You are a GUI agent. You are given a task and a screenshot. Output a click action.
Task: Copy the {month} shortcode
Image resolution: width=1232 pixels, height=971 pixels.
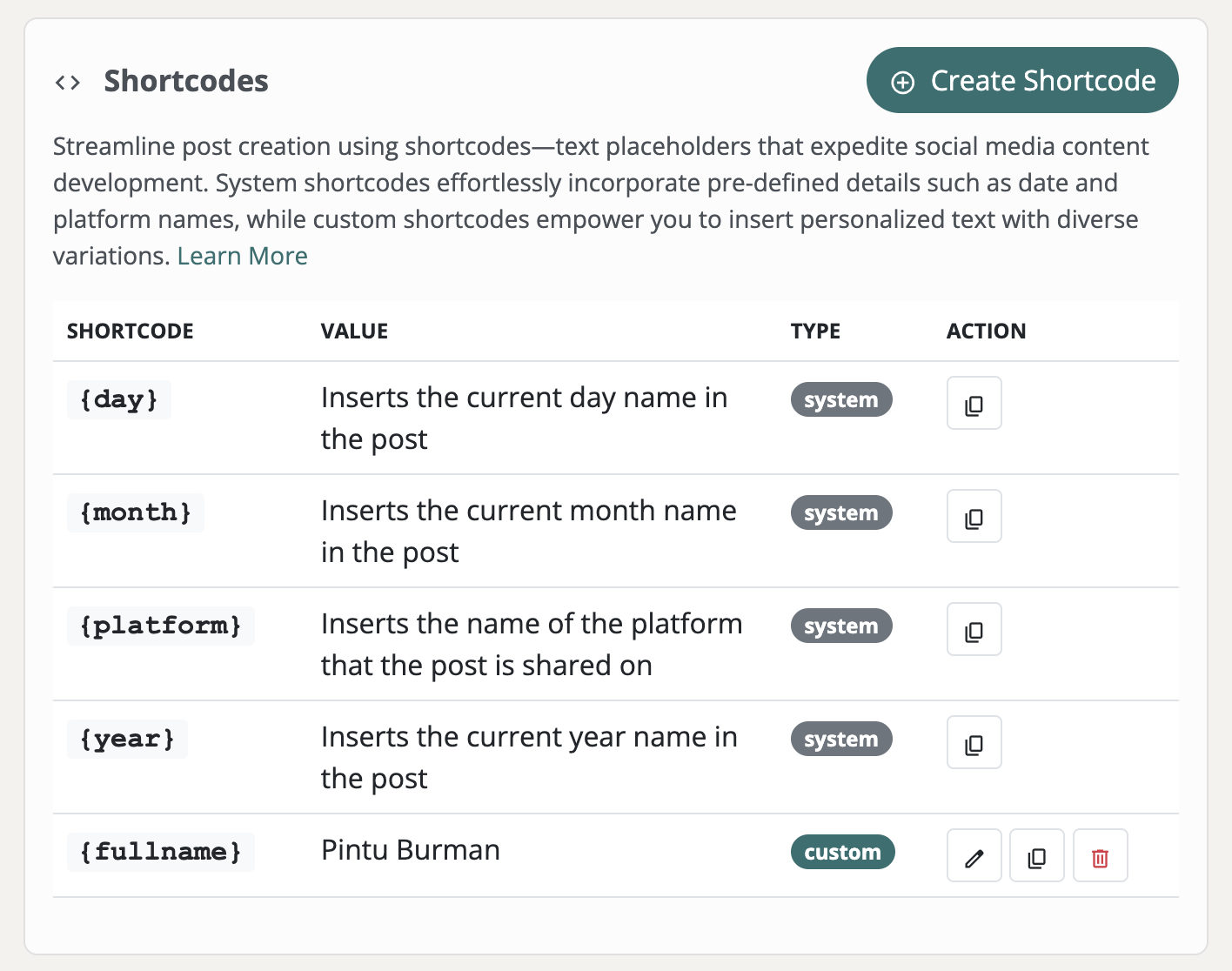pos(974,517)
